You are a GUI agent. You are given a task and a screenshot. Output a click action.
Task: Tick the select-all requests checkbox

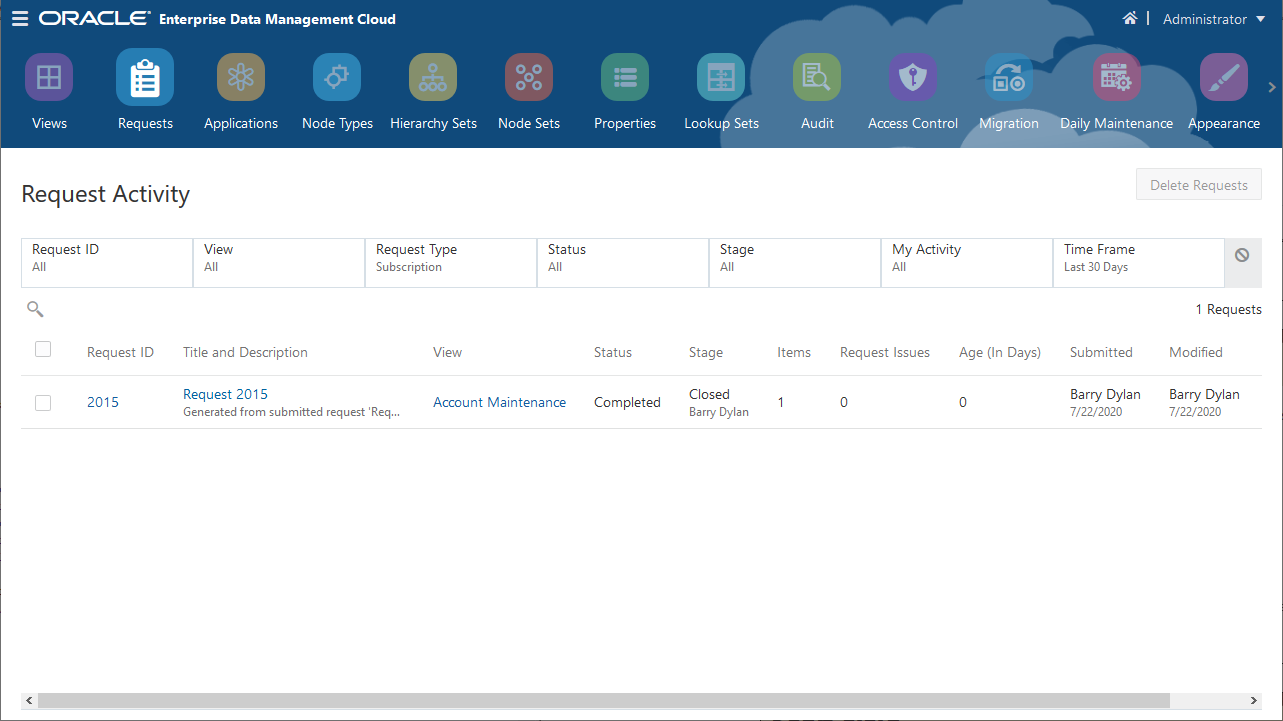tap(43, 350)
